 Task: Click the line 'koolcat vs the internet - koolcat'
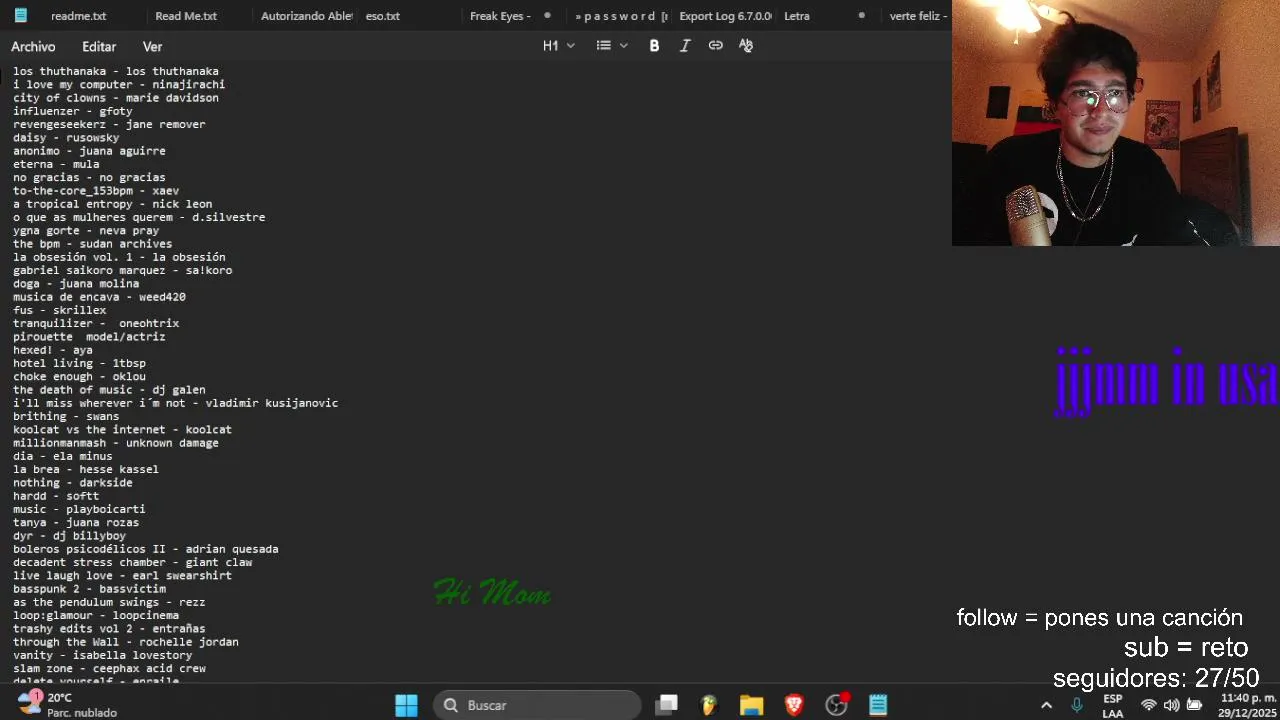point(122,430)
